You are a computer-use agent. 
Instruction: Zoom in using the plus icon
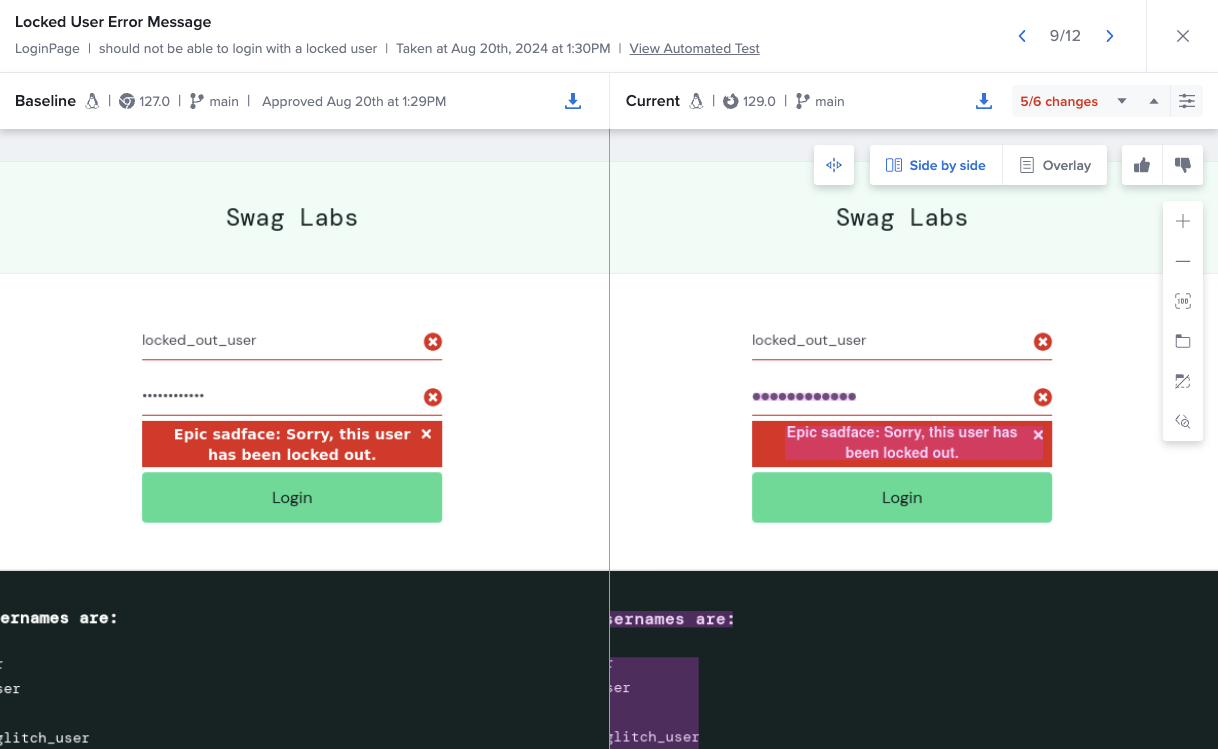coord(1183,220)
